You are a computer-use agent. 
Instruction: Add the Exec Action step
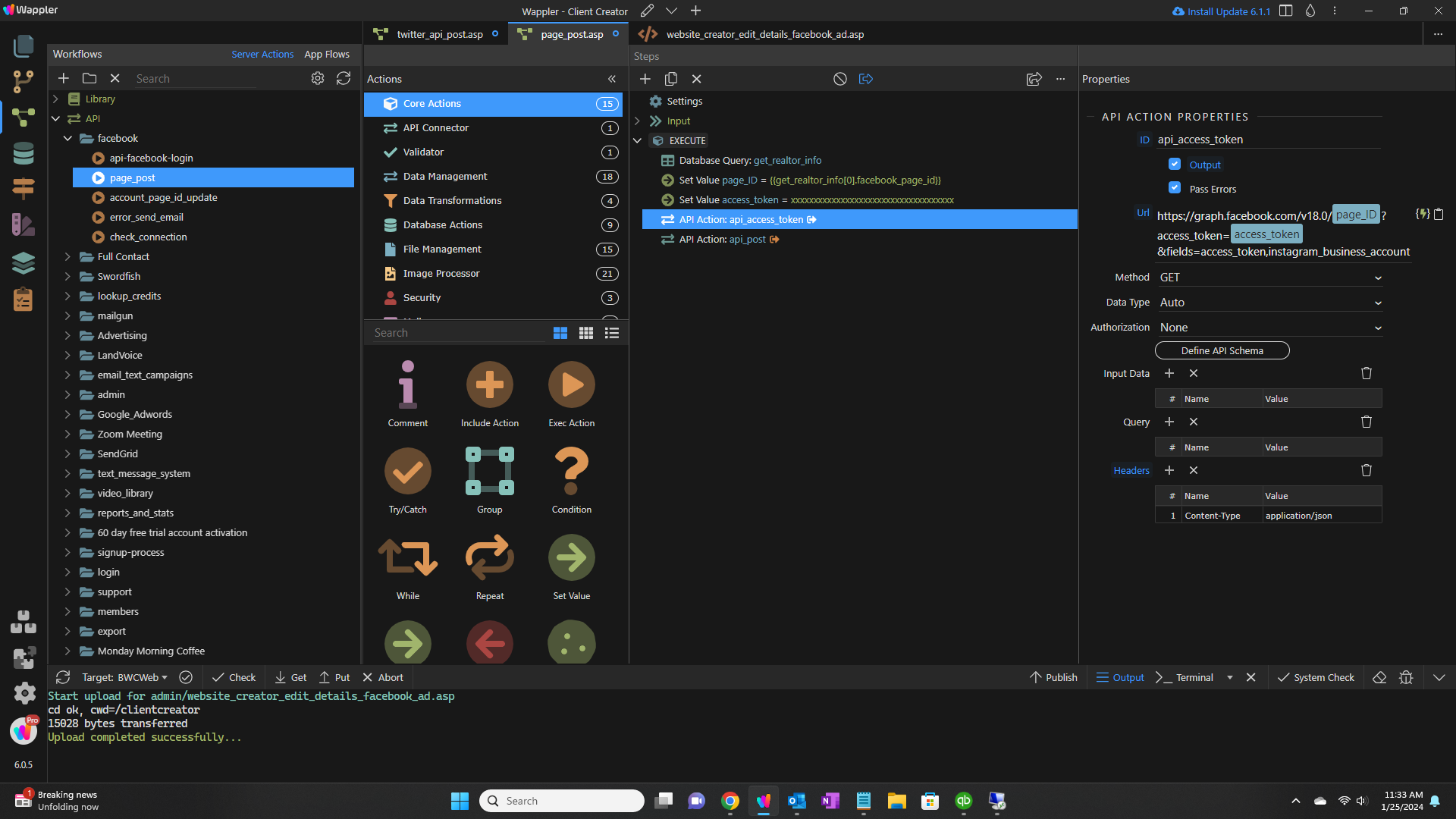click(x=572, y=394)
